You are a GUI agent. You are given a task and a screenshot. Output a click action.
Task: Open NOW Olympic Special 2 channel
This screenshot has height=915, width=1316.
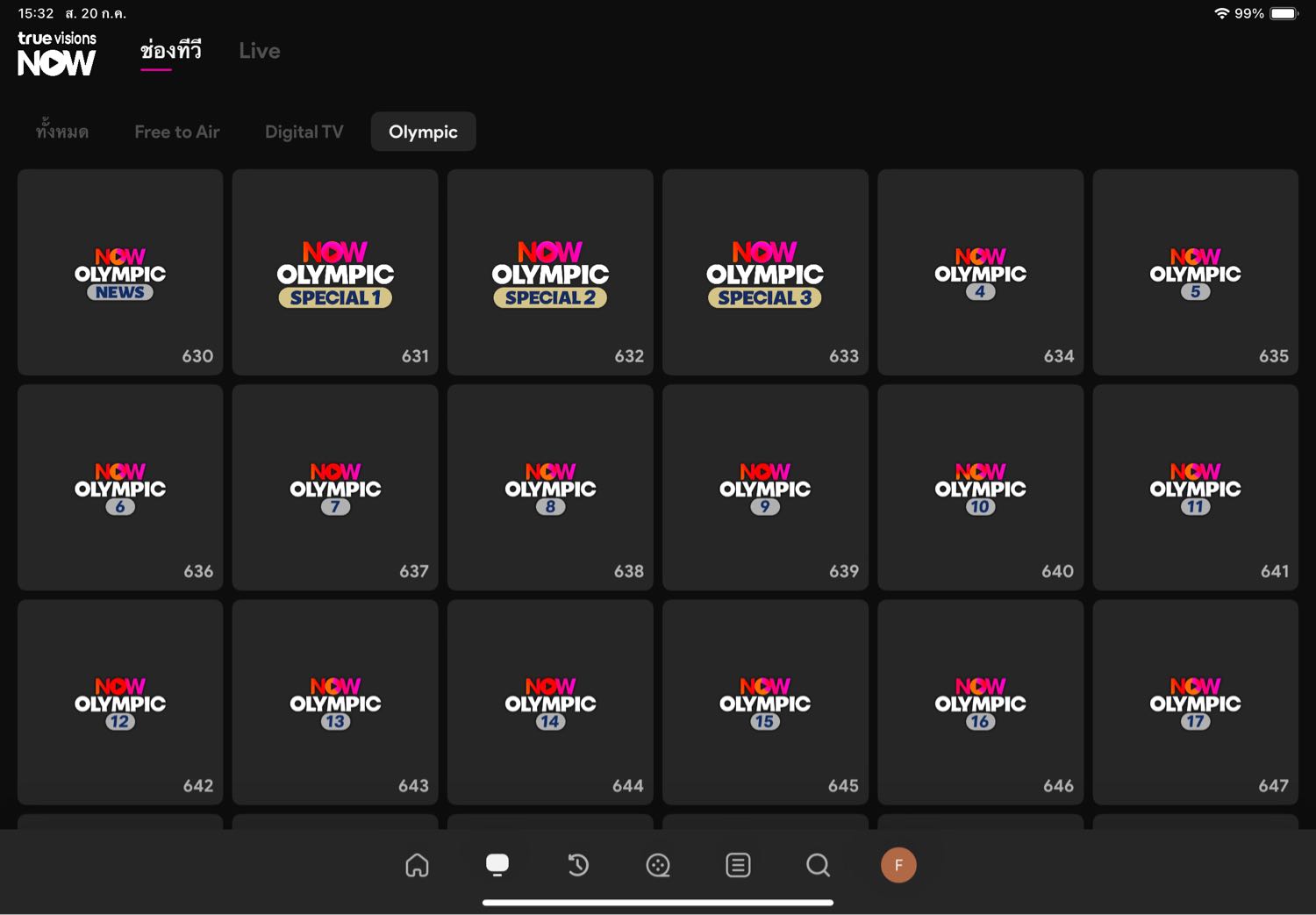pyautogui.click(x=550, y=272)
